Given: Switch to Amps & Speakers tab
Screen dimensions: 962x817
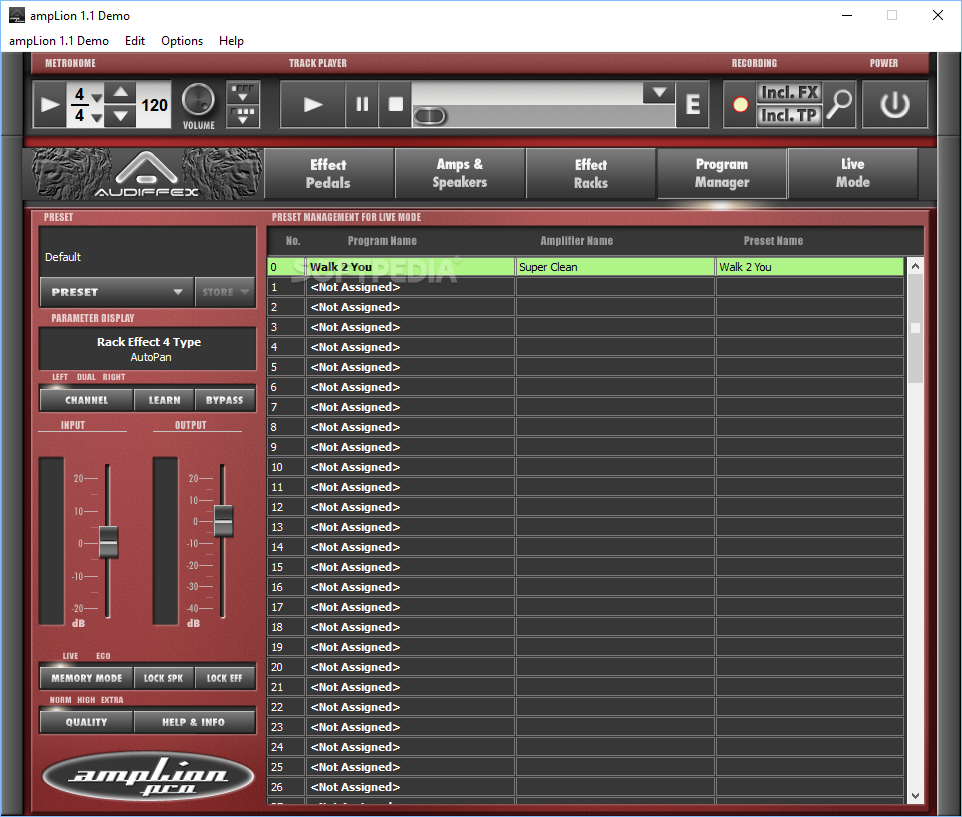Looking at the screenshot, I should click(x=460, y=174).
